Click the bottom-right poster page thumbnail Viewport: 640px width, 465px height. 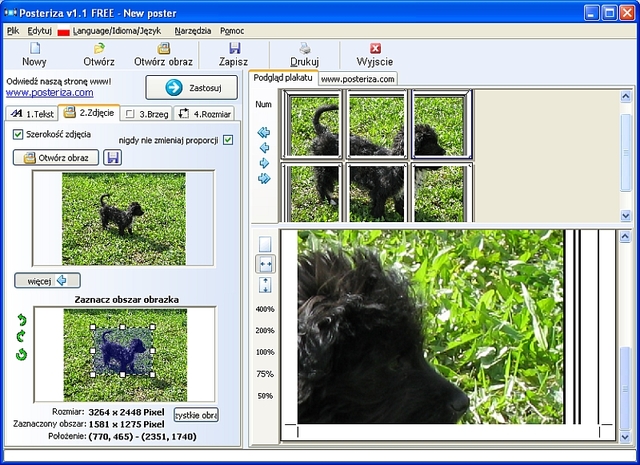pos(442,192)
